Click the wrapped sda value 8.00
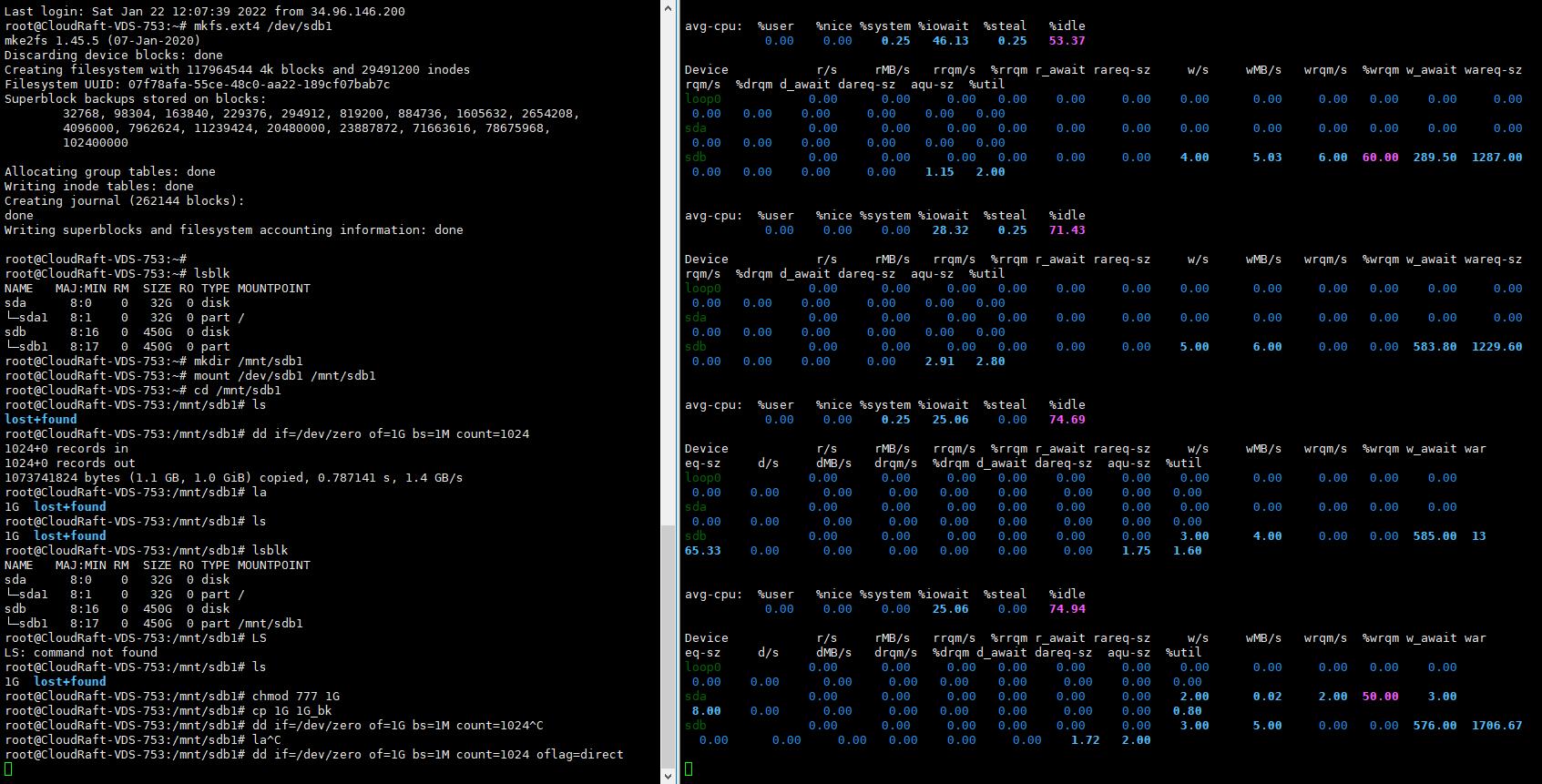 (707, 711)
